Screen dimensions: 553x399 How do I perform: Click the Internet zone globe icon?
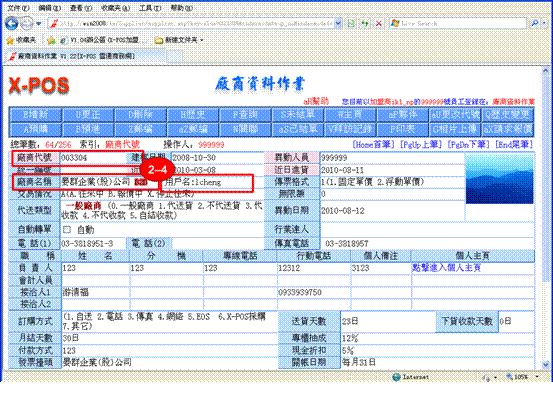396,377
